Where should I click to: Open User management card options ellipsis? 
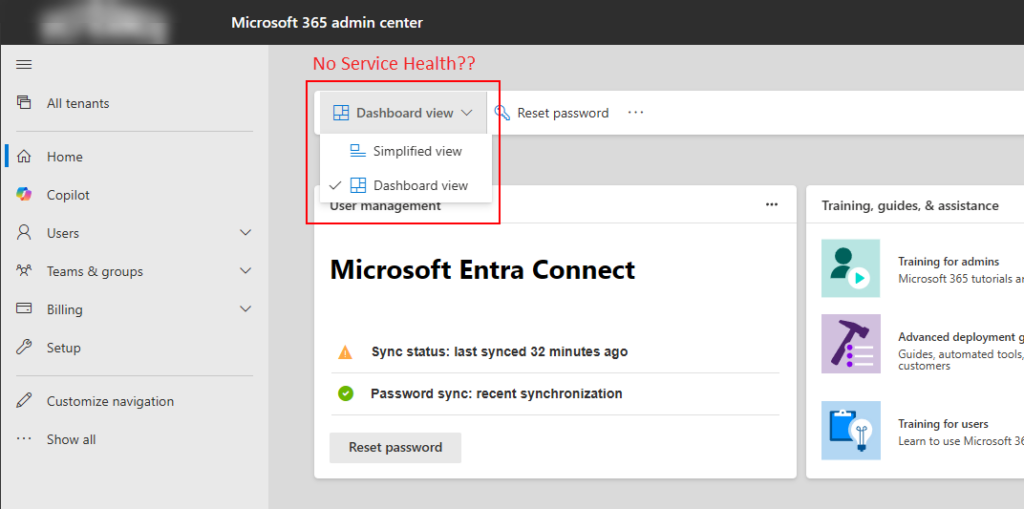(x=771, y=205)
